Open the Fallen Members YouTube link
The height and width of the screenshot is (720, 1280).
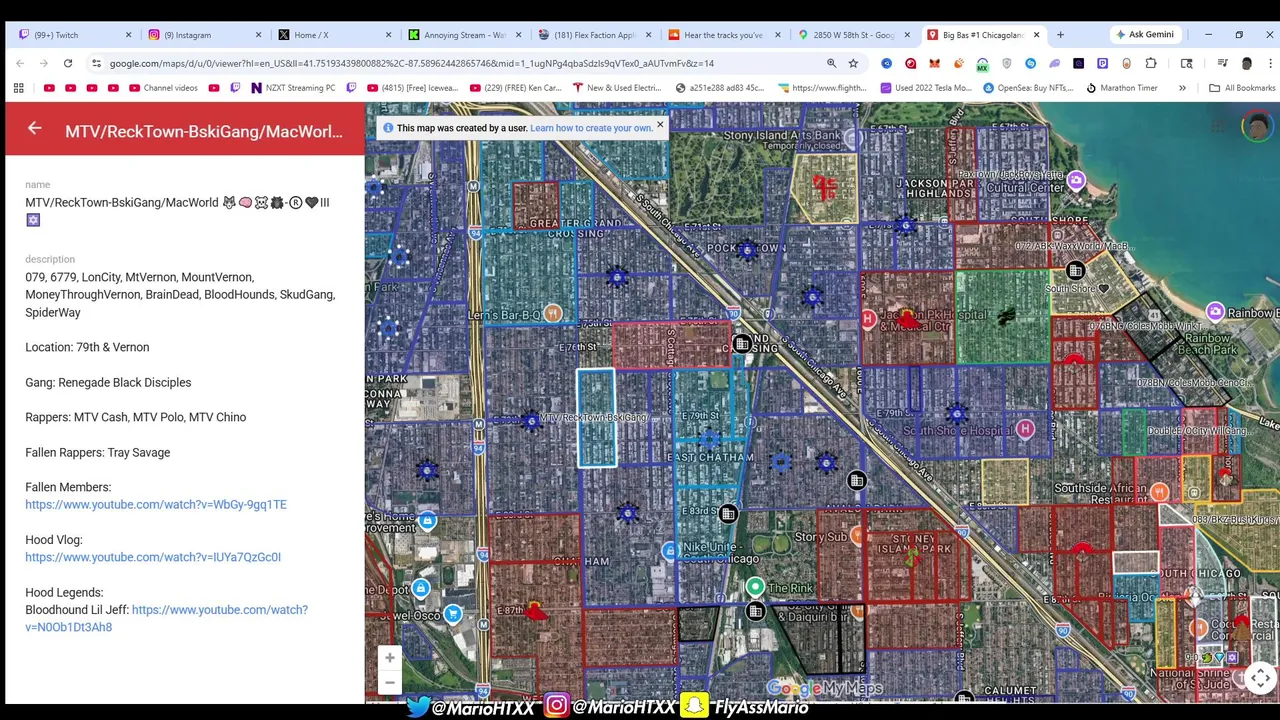click(x=156, y=505)
